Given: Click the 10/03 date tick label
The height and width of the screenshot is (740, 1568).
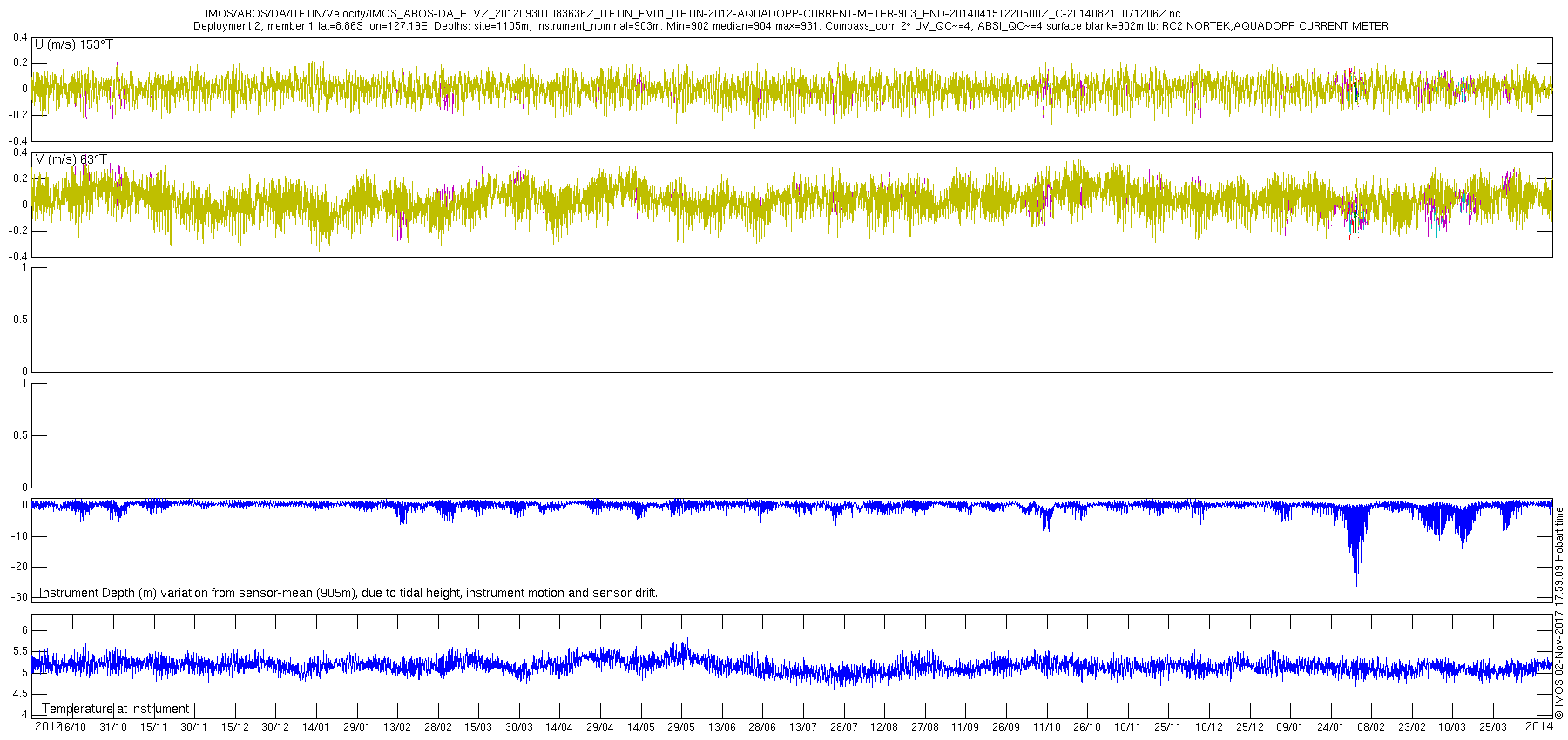Looking at the screenshot, I should click(1452, 728).
